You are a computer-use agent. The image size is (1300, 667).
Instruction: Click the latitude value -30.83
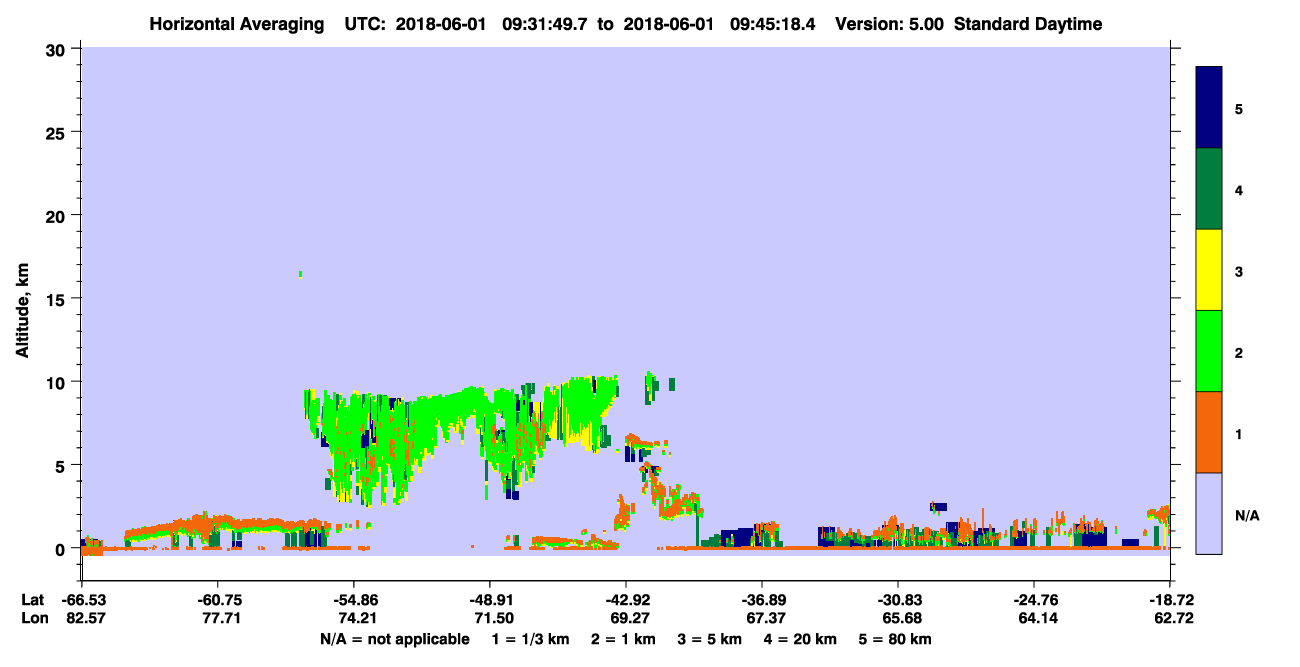pyautogui.click(x=898, y=600)
